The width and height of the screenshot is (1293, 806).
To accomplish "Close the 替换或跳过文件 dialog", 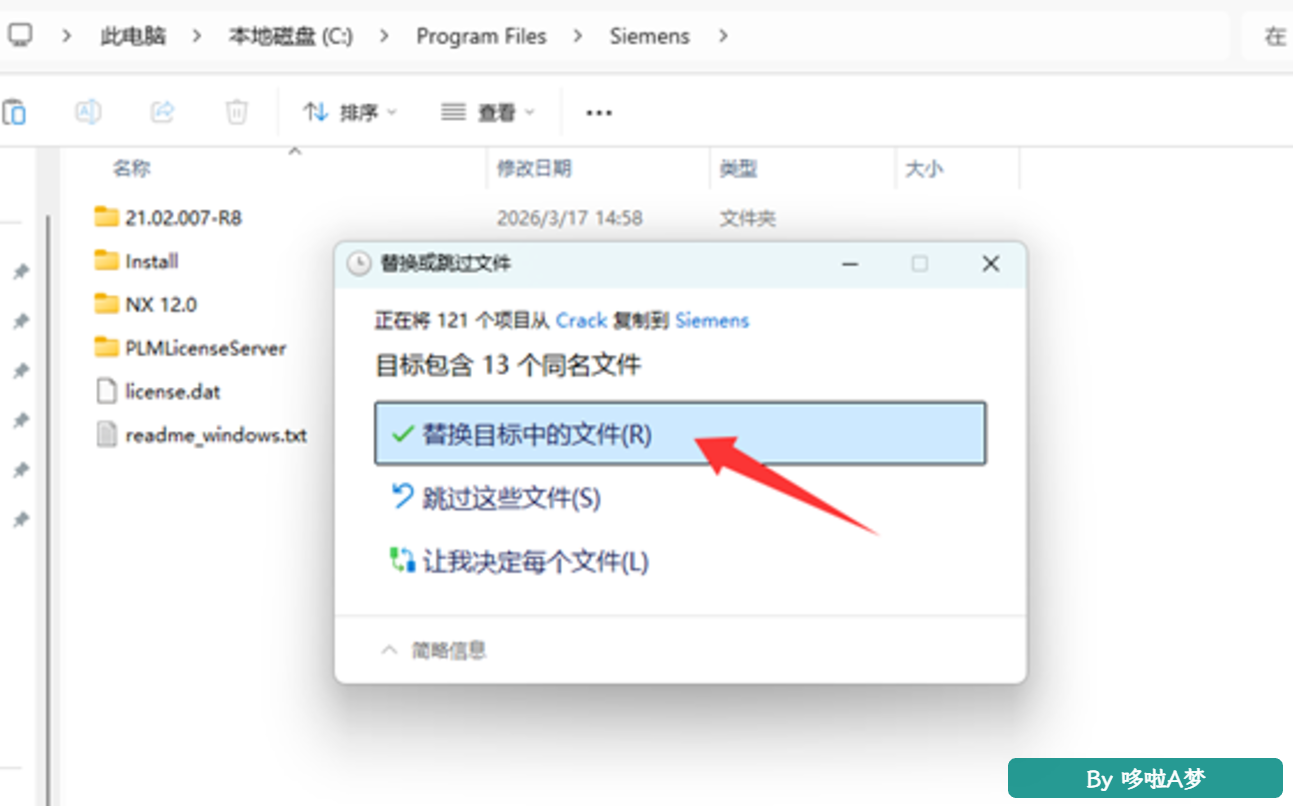I will [990, 264].
